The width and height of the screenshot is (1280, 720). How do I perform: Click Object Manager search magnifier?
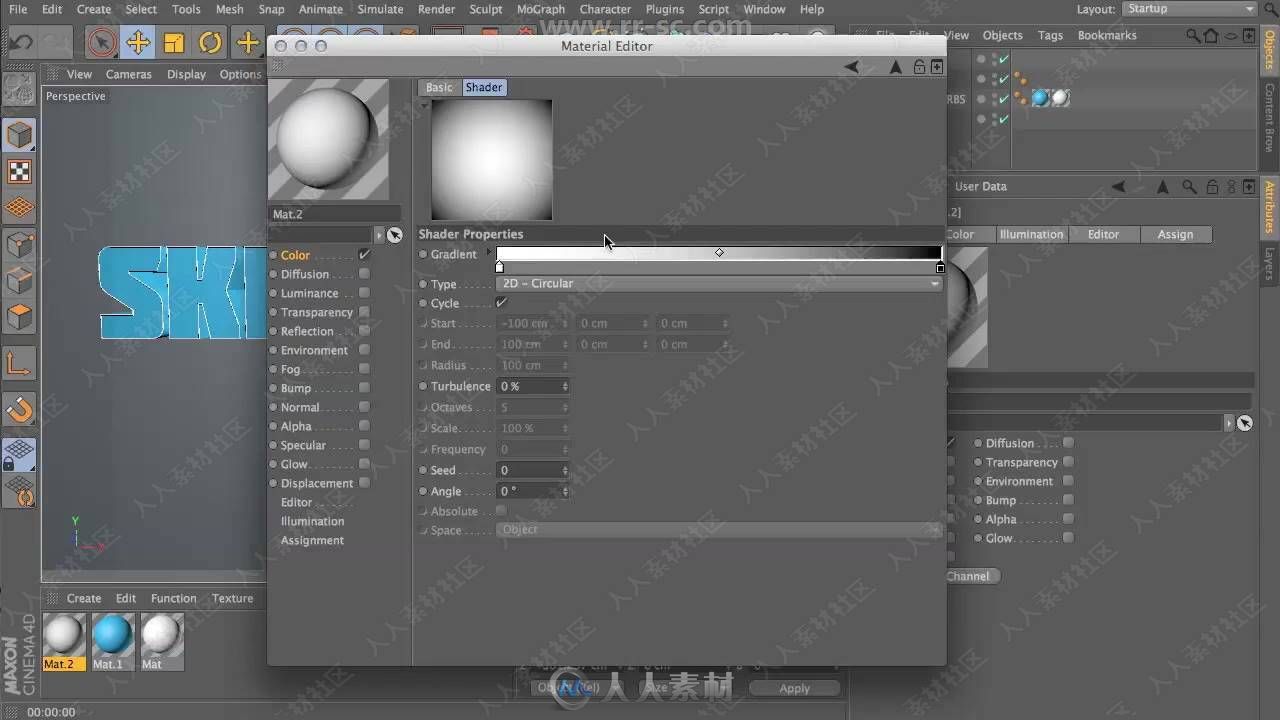coord(1192,35)
